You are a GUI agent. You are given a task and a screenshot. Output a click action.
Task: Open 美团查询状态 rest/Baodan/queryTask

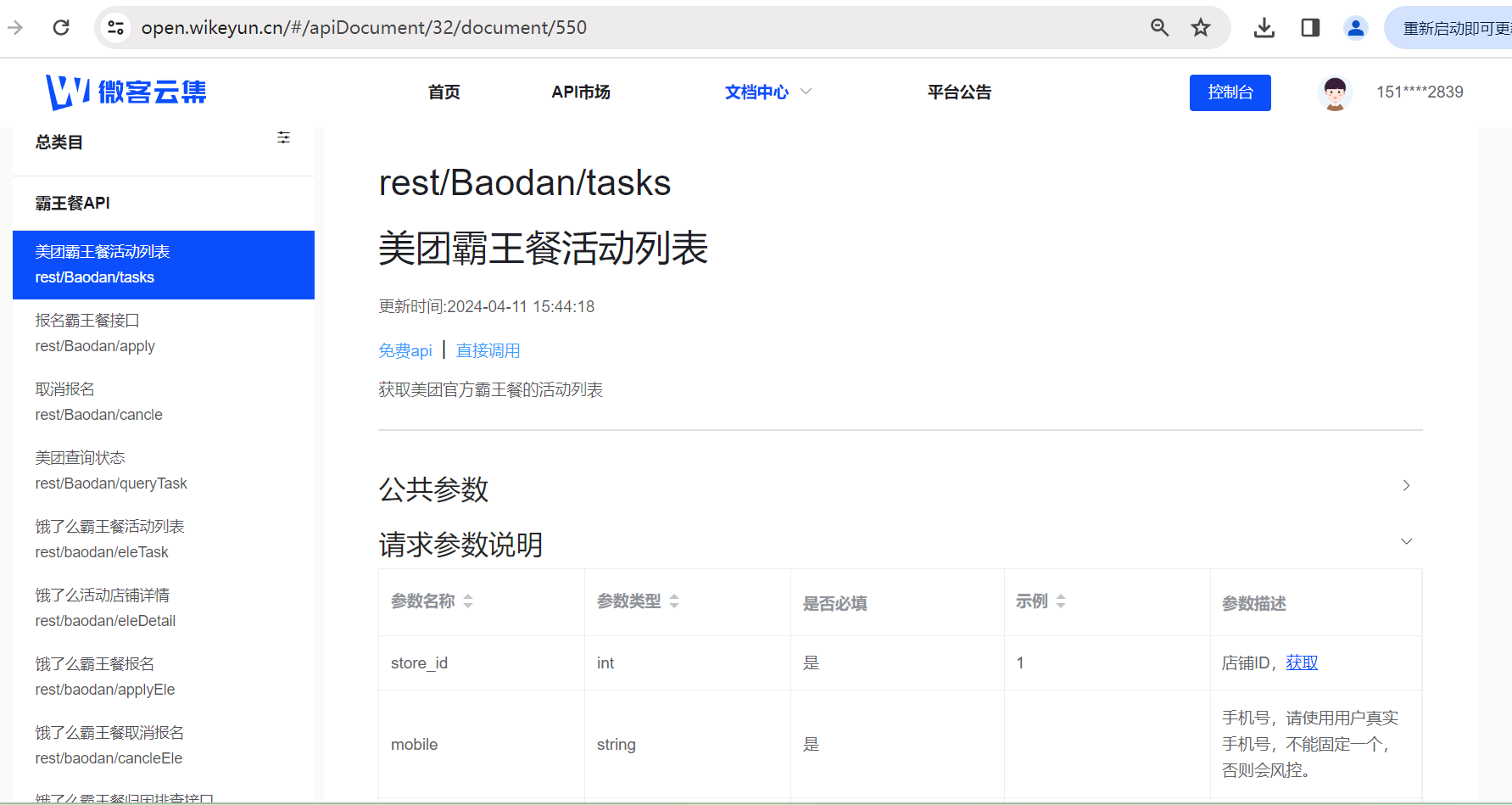(164, 471)
